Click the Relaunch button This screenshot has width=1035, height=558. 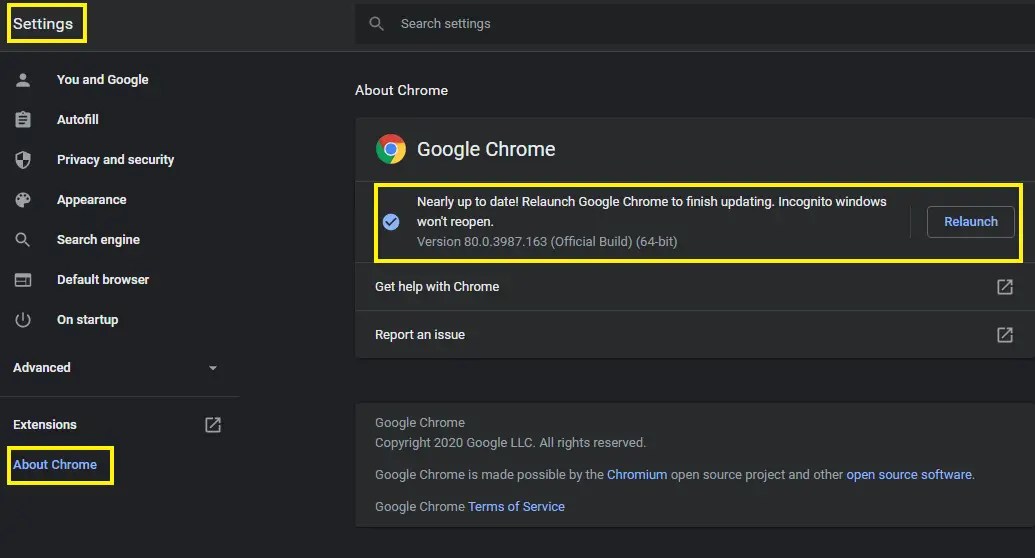(970, 222)
